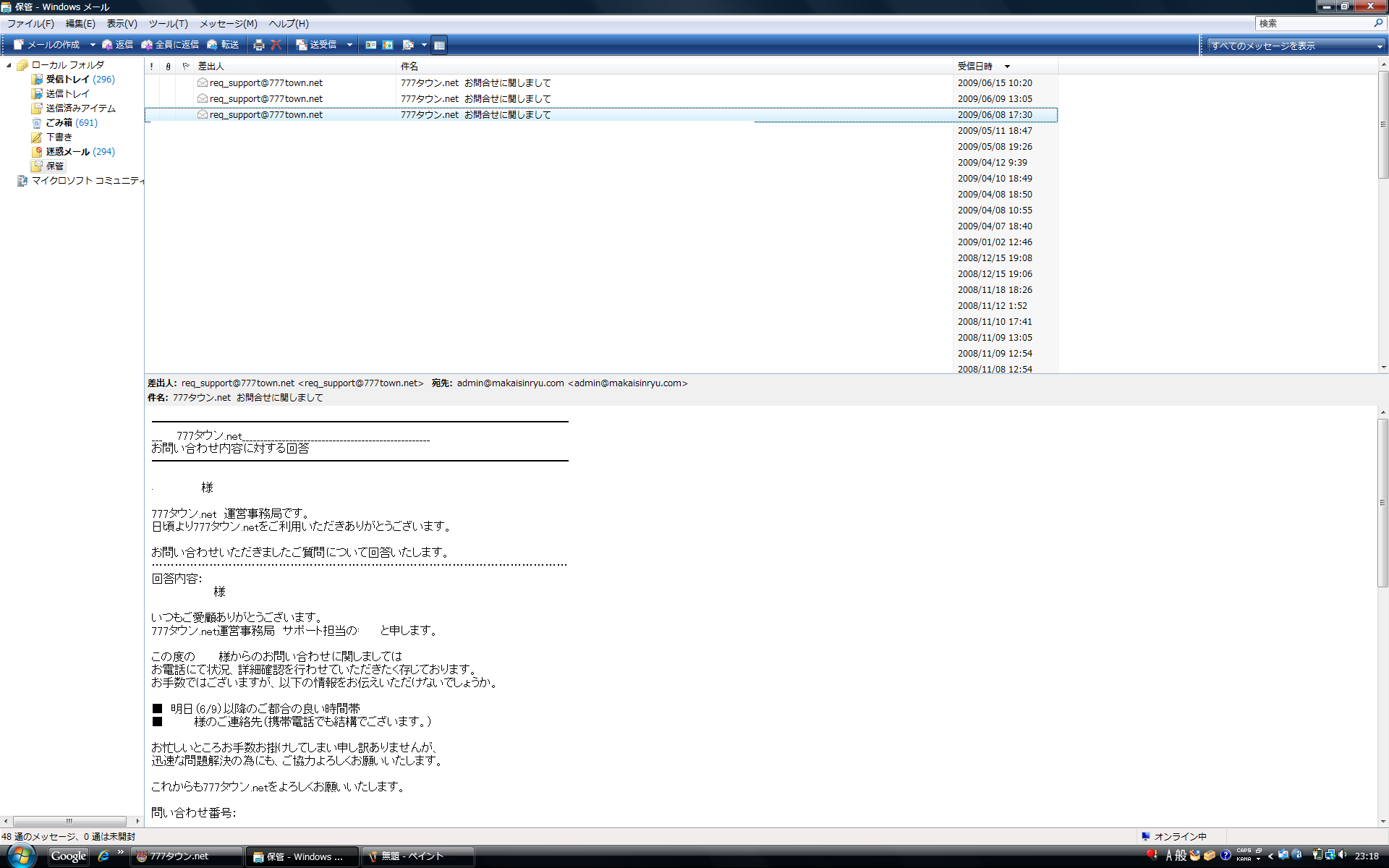The image size is (1389, 868).
Task: Open the dropdown arrow beside the find icon
Action: [424, 45]
